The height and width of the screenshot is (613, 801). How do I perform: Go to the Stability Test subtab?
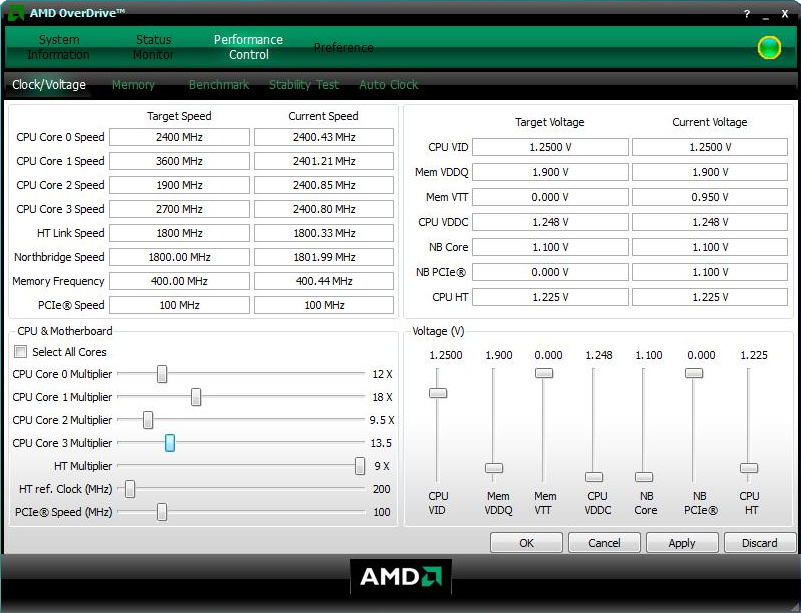[x=303, y=85]
